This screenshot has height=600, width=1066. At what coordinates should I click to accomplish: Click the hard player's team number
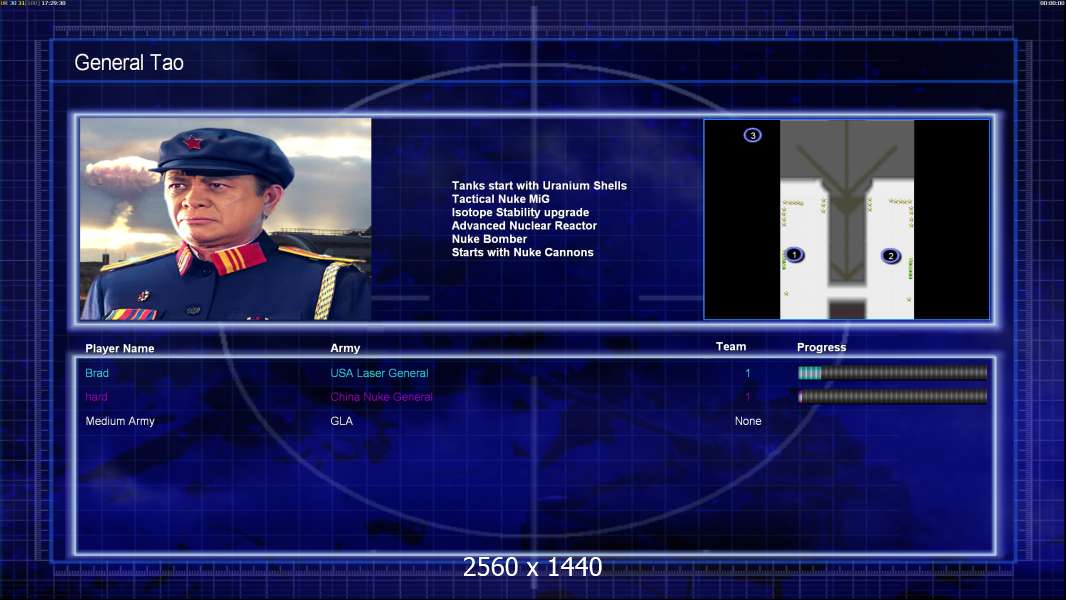pyautogui.click(x=748, y=397)
